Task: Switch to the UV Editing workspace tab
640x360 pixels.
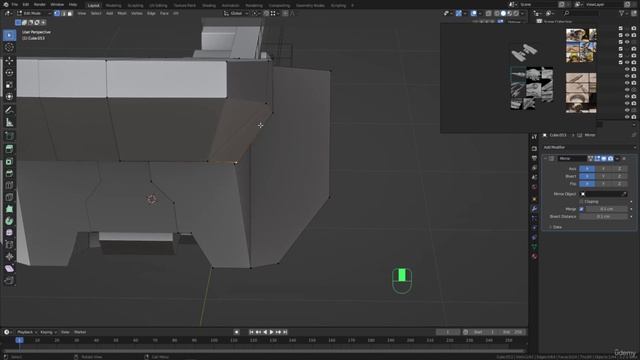Action: [x=158, y=5]
